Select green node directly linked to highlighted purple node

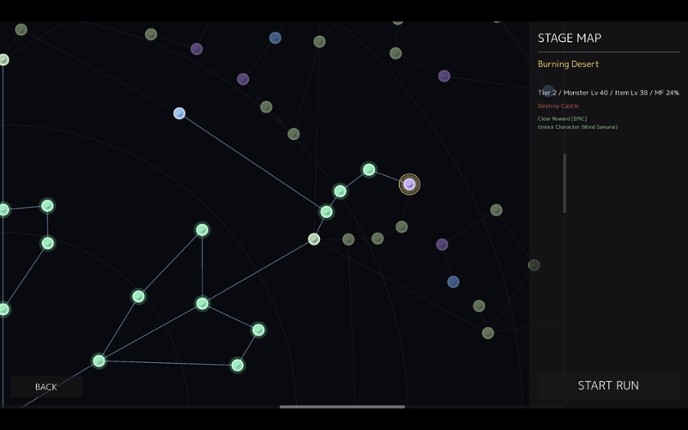pos(369,169)
